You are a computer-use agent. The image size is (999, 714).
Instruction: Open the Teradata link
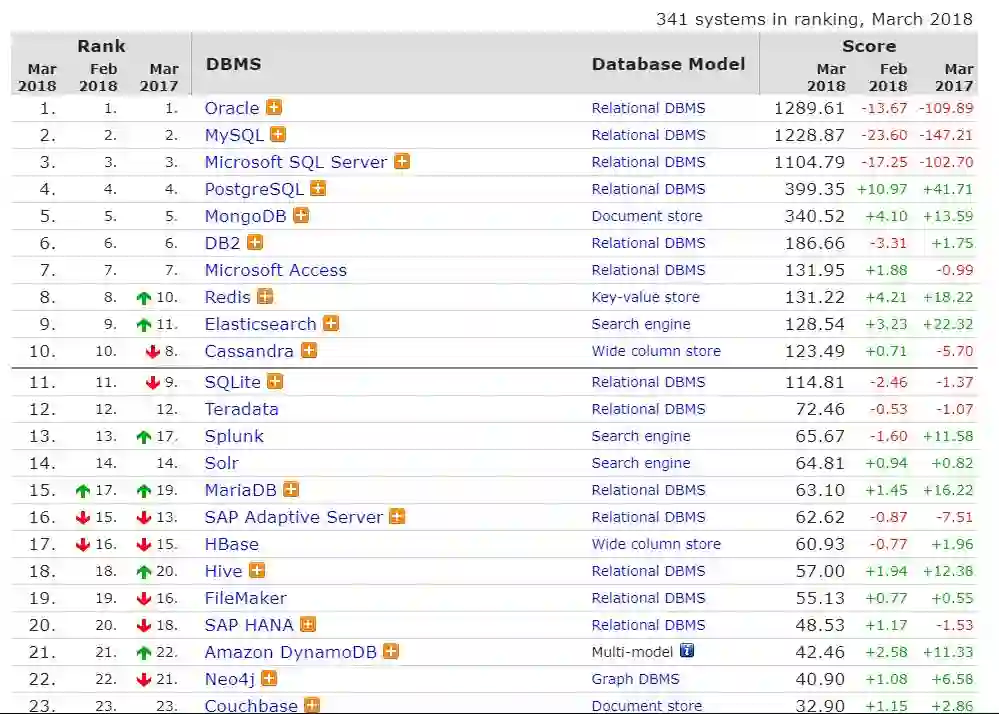[x=241, y=409]
